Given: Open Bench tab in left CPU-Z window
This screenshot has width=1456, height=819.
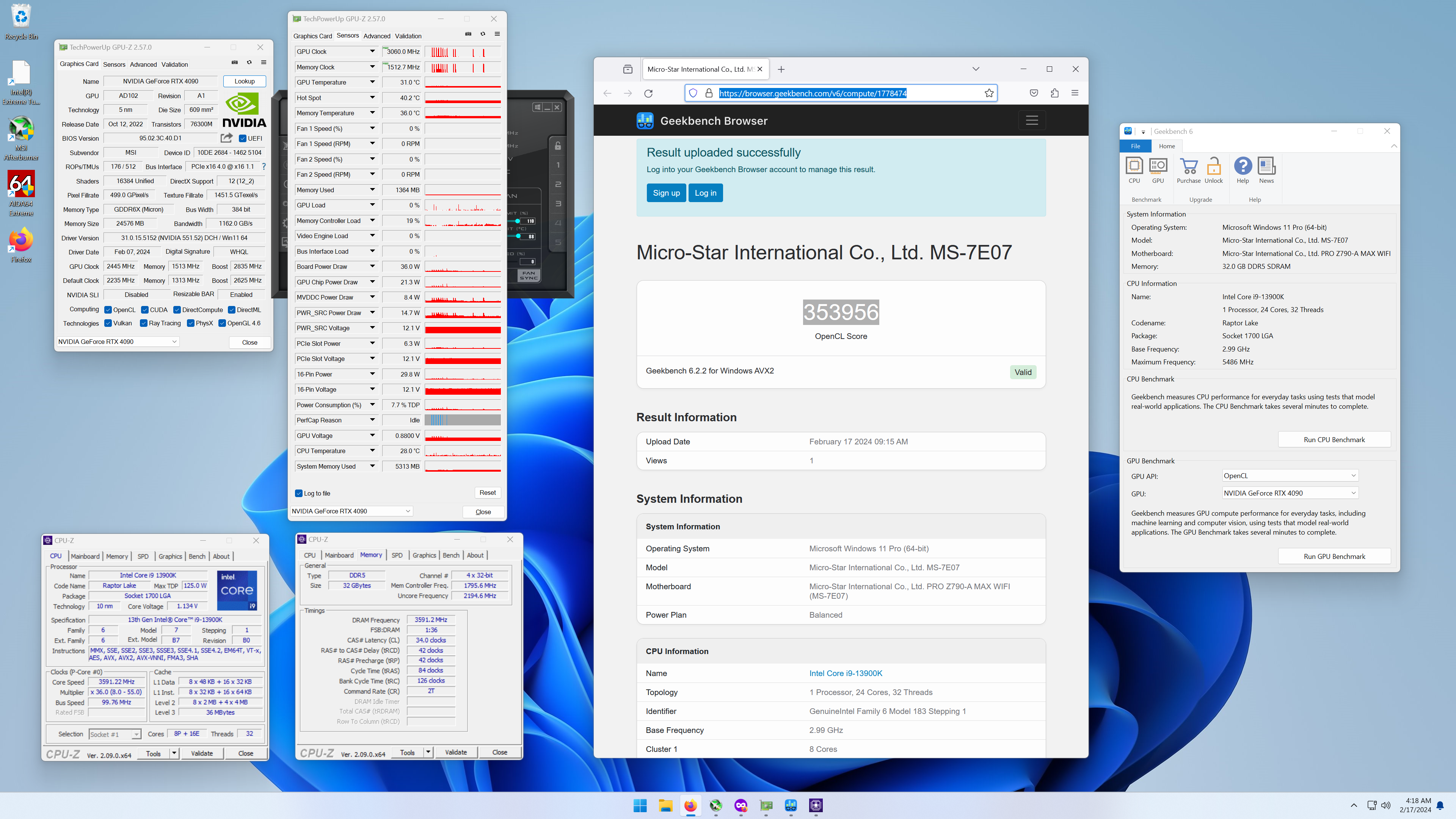Looking at the screenshot, I should tap(197, 556).
